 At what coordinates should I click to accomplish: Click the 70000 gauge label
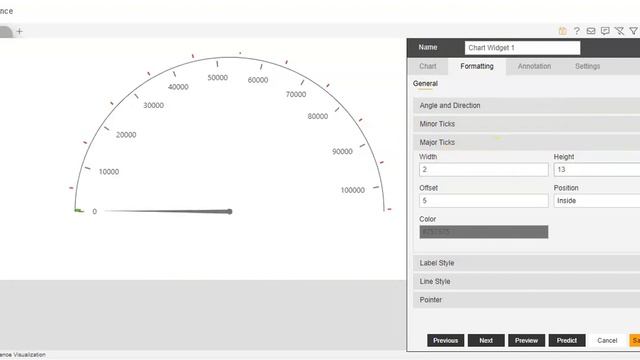[x=296, y=94]
